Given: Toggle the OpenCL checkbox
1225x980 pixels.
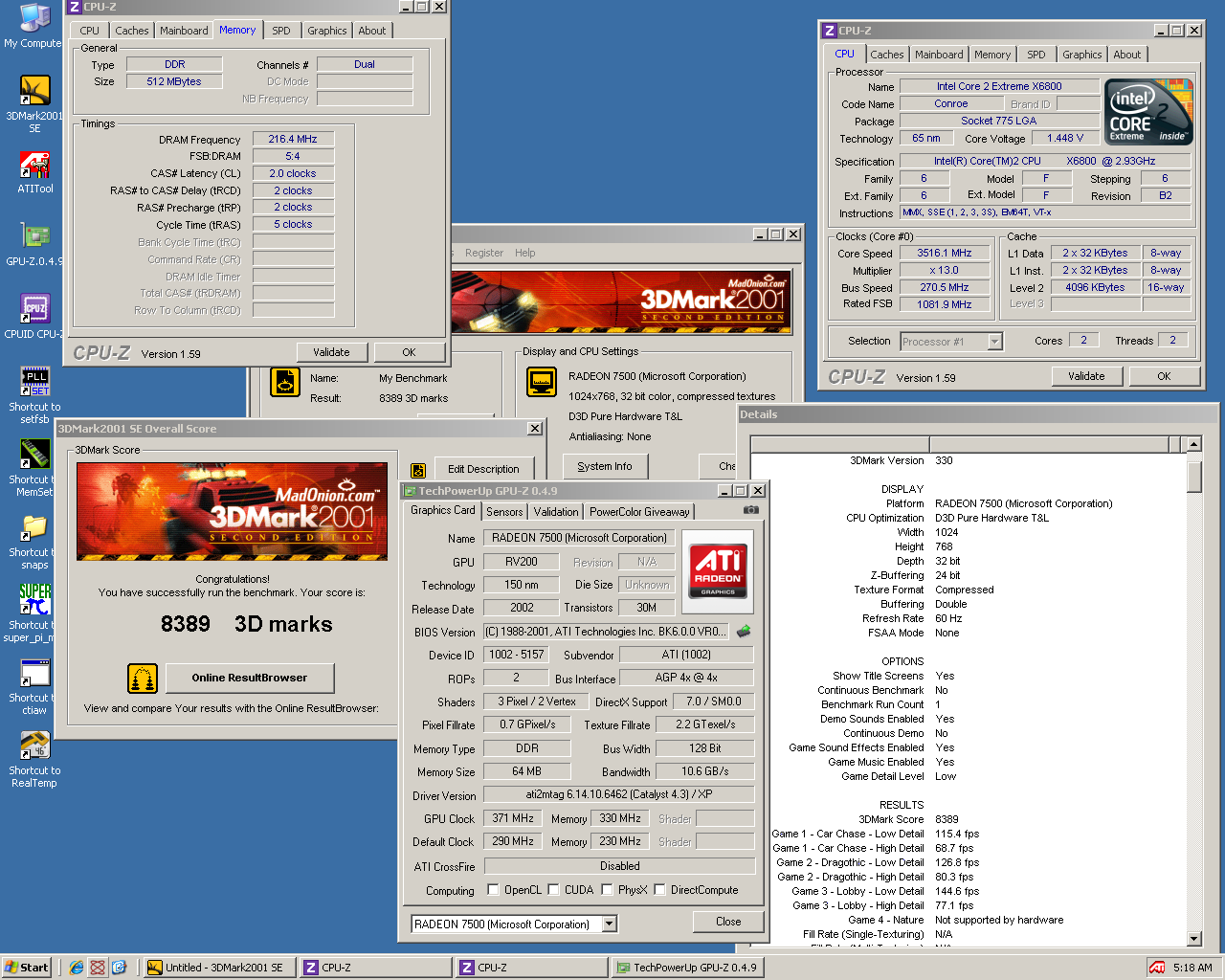Looking at the screenshot, I should [x=493, y=890].
